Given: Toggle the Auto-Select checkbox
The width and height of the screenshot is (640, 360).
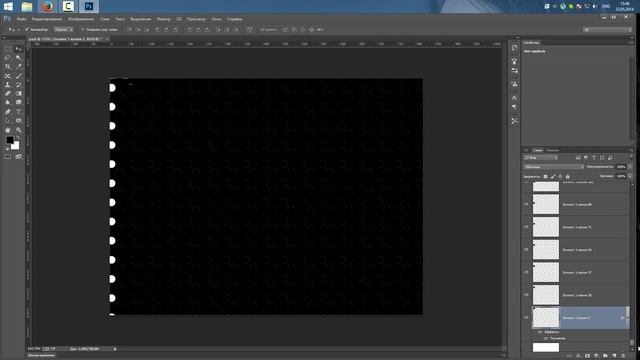Looking at the screenshot, I should pyautogui.click(x=27, y=29).
